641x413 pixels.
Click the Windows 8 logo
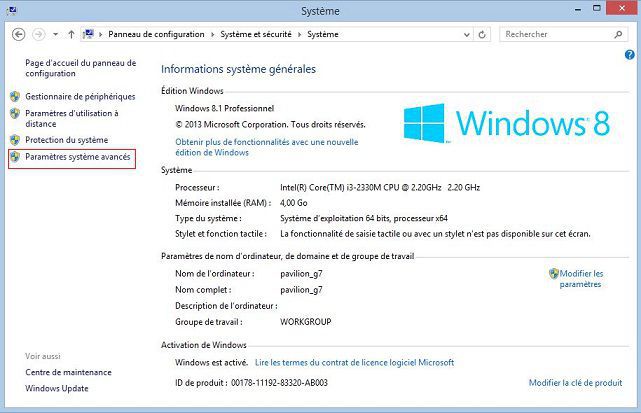point(507,123)
